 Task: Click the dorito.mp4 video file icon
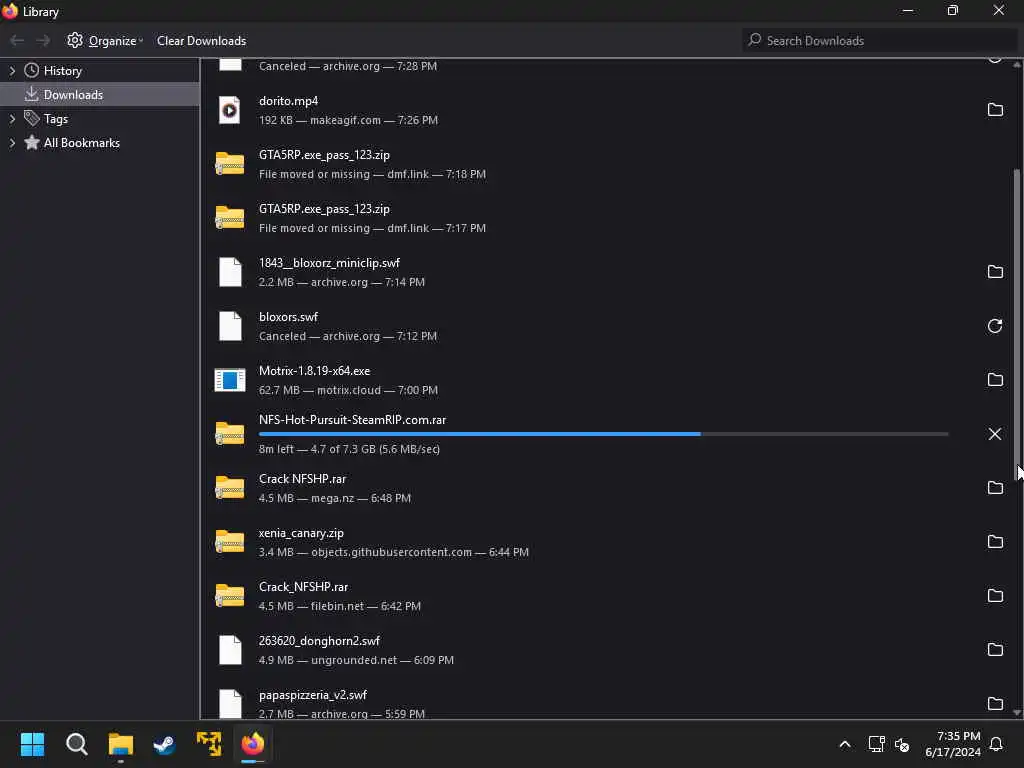click(229, 110)
